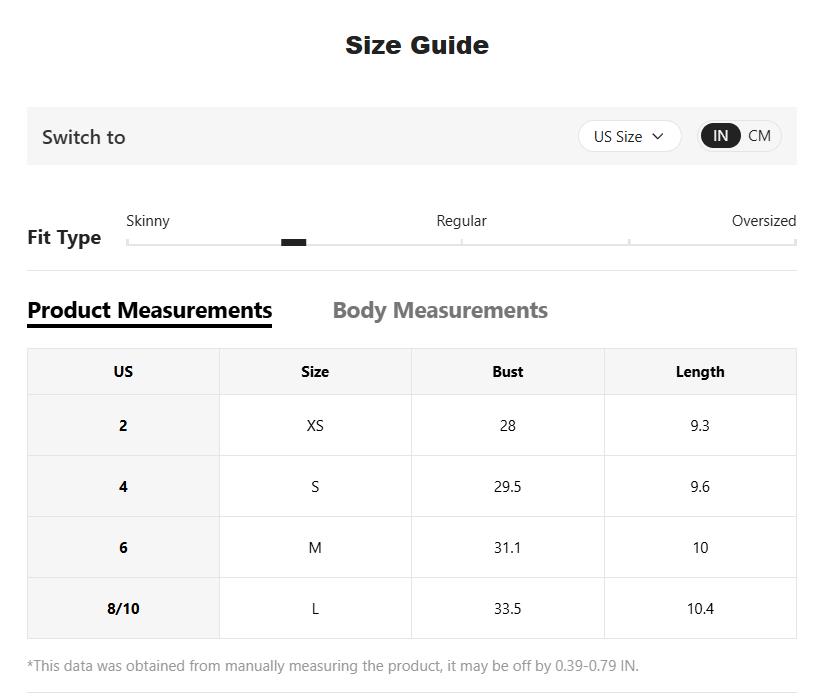Image resolution: width=820 pixels, height=697 pixels.
Task: Click the Bust column header
Action: click(508, 371)
